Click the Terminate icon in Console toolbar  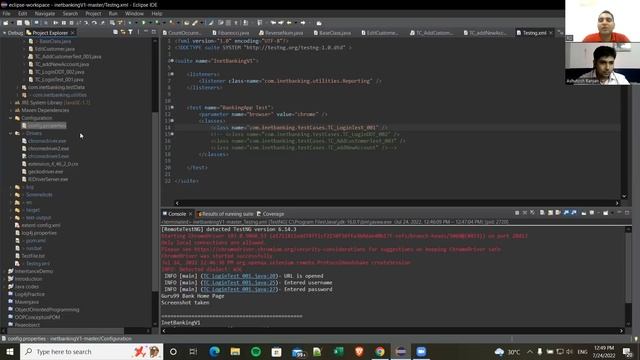[517, 213]
